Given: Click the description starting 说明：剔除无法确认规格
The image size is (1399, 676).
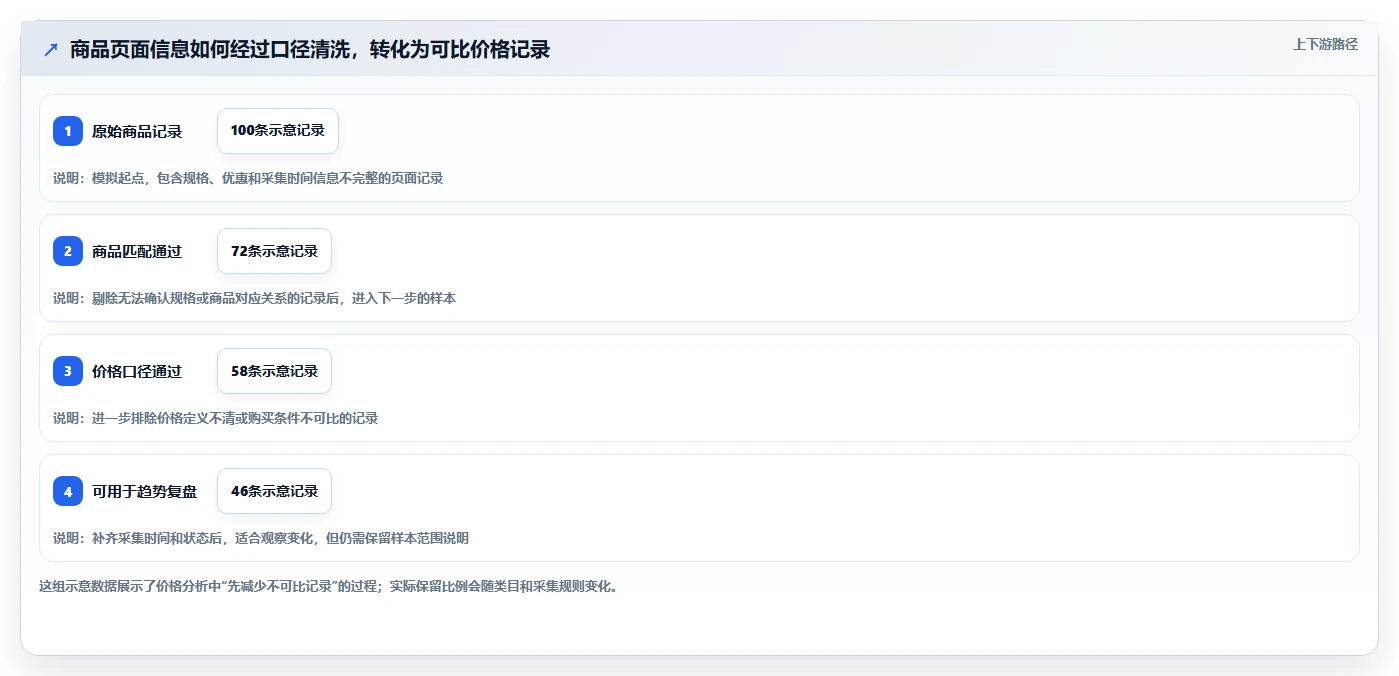Looking at the screenshot, I should pos(255,298).
